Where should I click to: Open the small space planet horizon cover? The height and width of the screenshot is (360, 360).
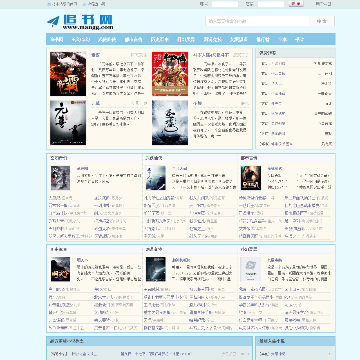click(156, 269)
